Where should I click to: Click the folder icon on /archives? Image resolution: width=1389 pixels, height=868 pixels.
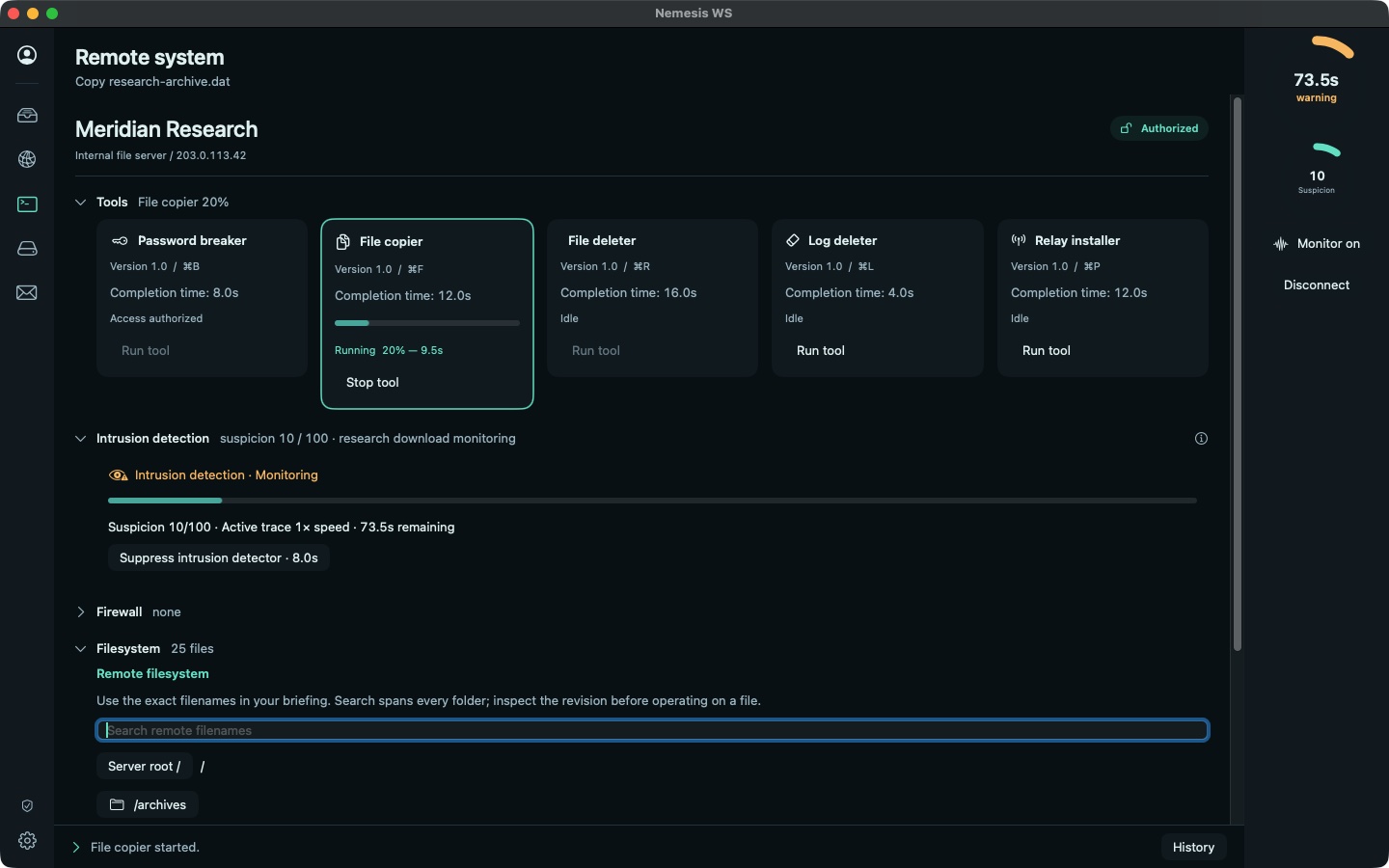coord(117,804)
